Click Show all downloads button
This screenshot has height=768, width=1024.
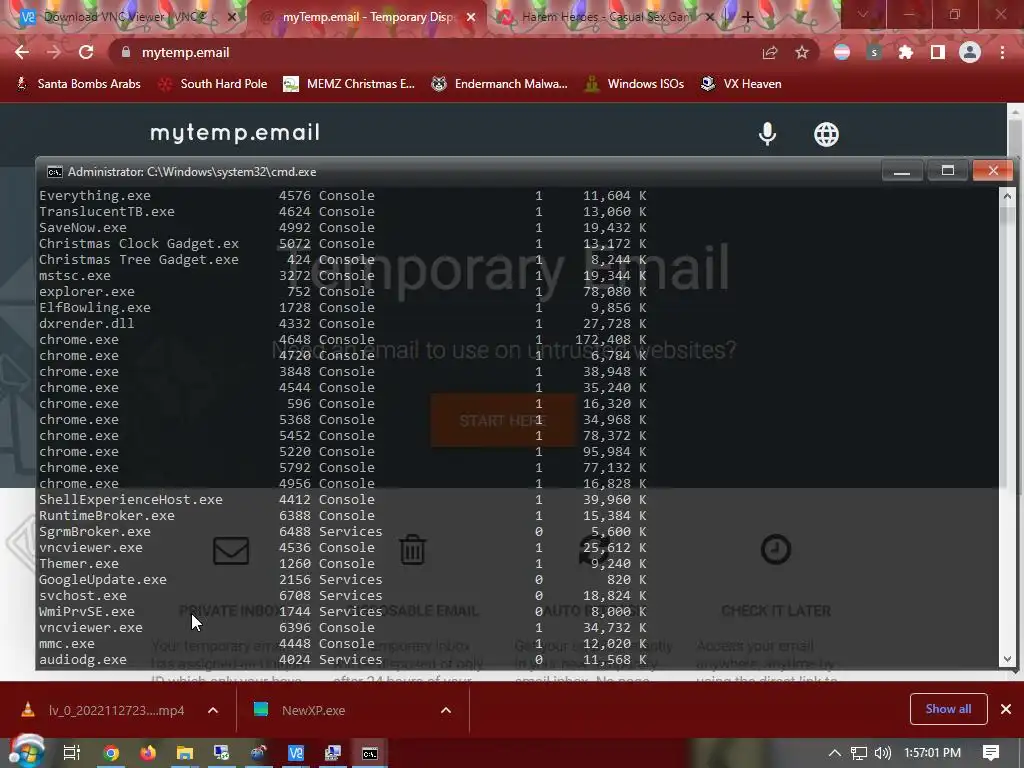tap(948, 709)
